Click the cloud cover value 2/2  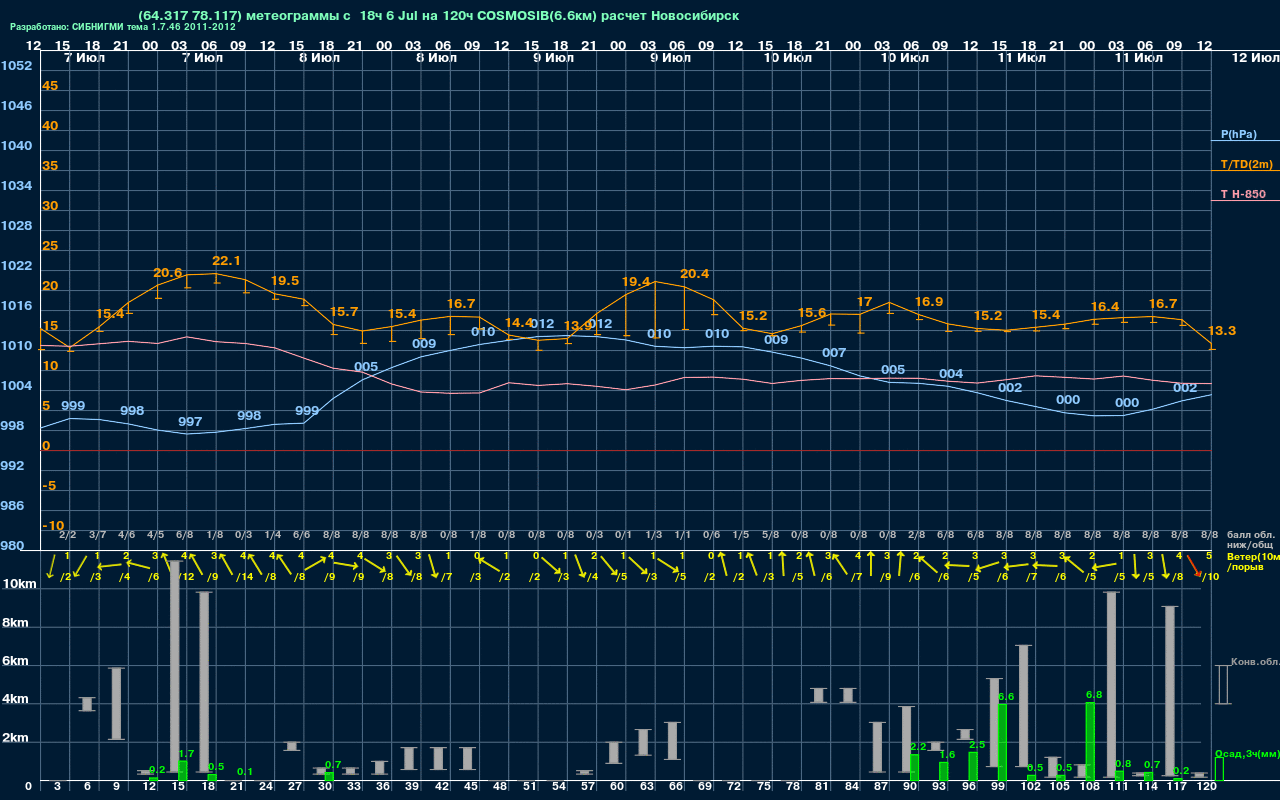68,535
